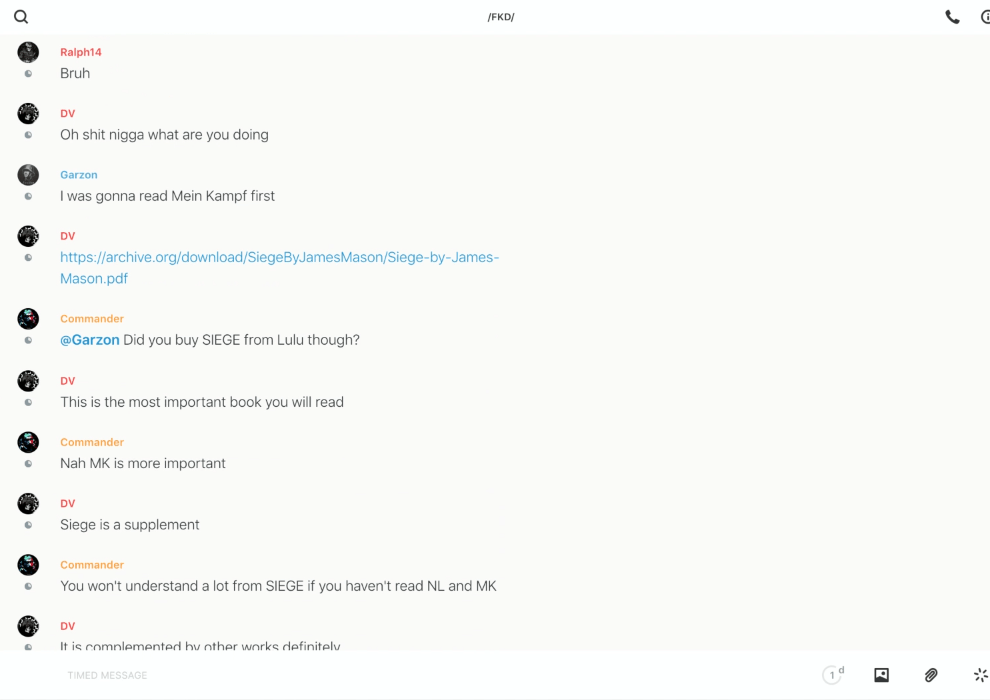Open Garzon's profile avatar
Image resolution: width=990 pixels, height=700 pixels.
click(x=28, y=175)
